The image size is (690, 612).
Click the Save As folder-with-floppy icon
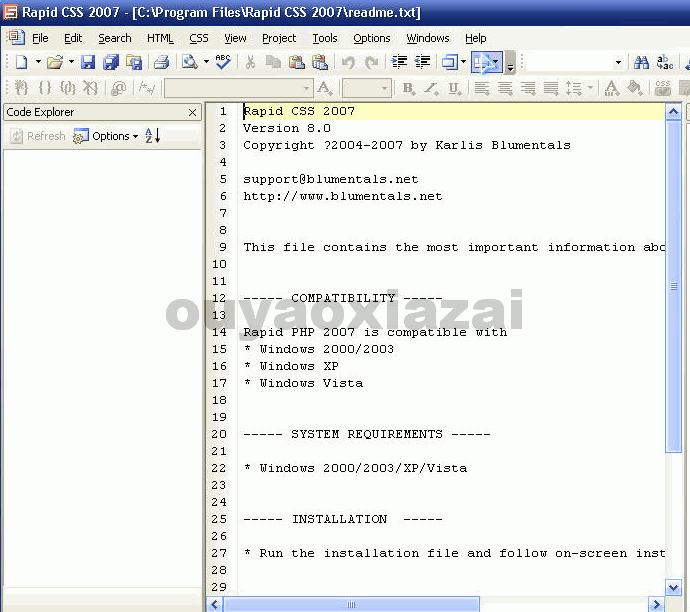134,62
